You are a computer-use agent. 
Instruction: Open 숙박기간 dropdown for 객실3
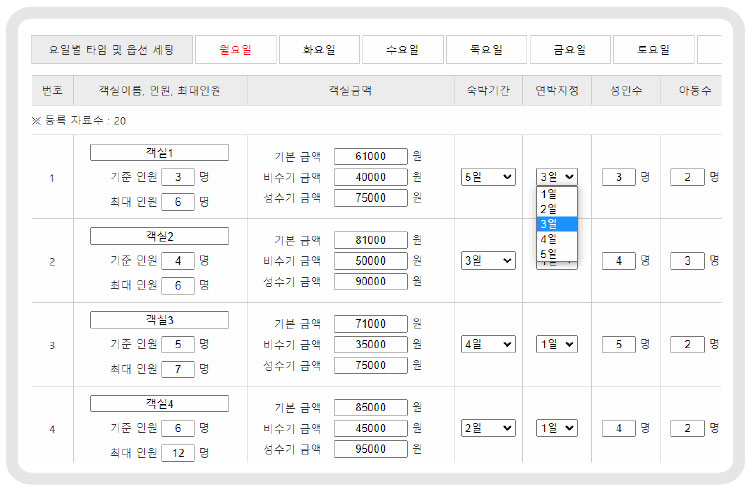click(488, 344)
